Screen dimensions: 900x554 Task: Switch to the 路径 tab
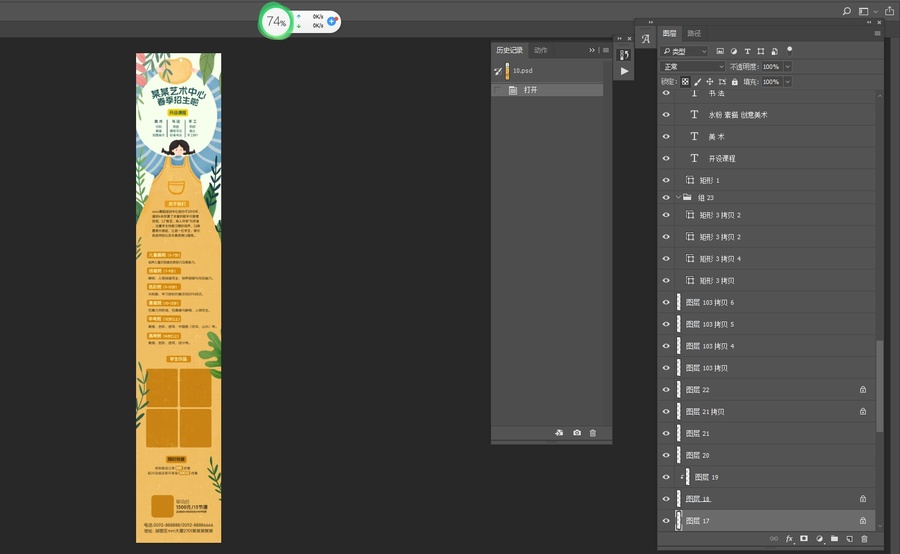[x=695, y=33]
